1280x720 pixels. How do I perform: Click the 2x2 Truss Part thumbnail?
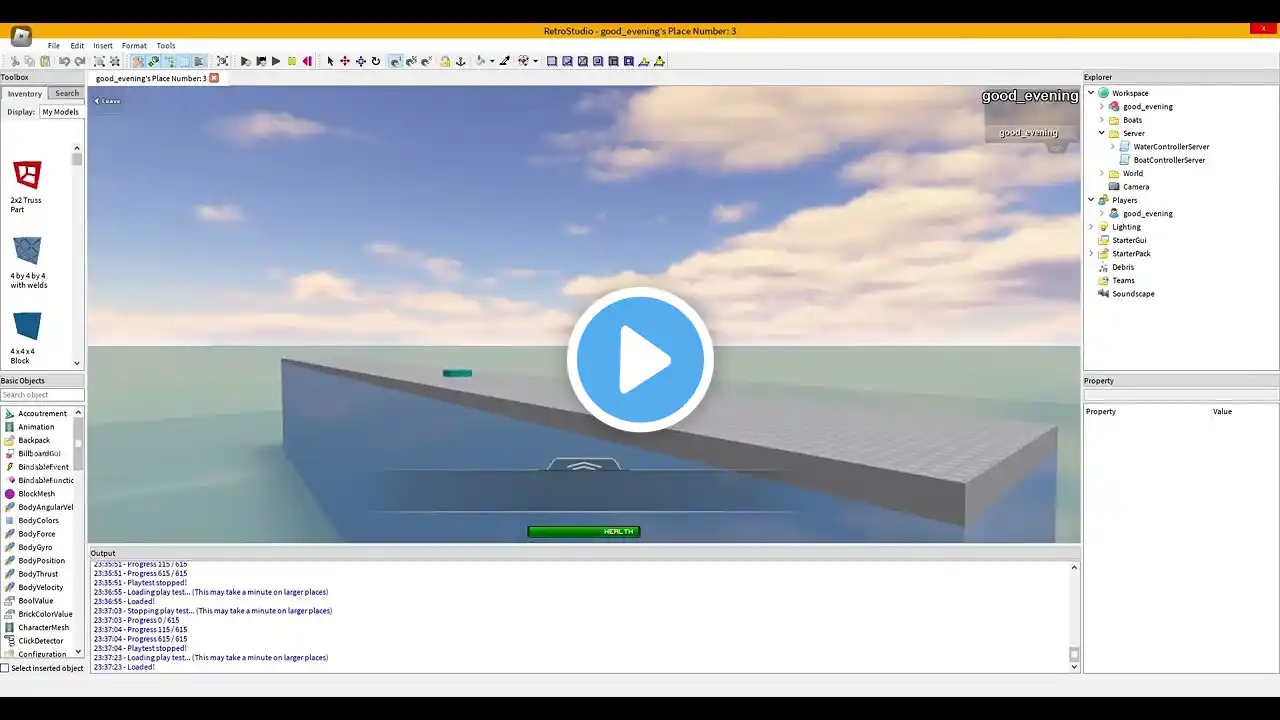click(27, 175)
